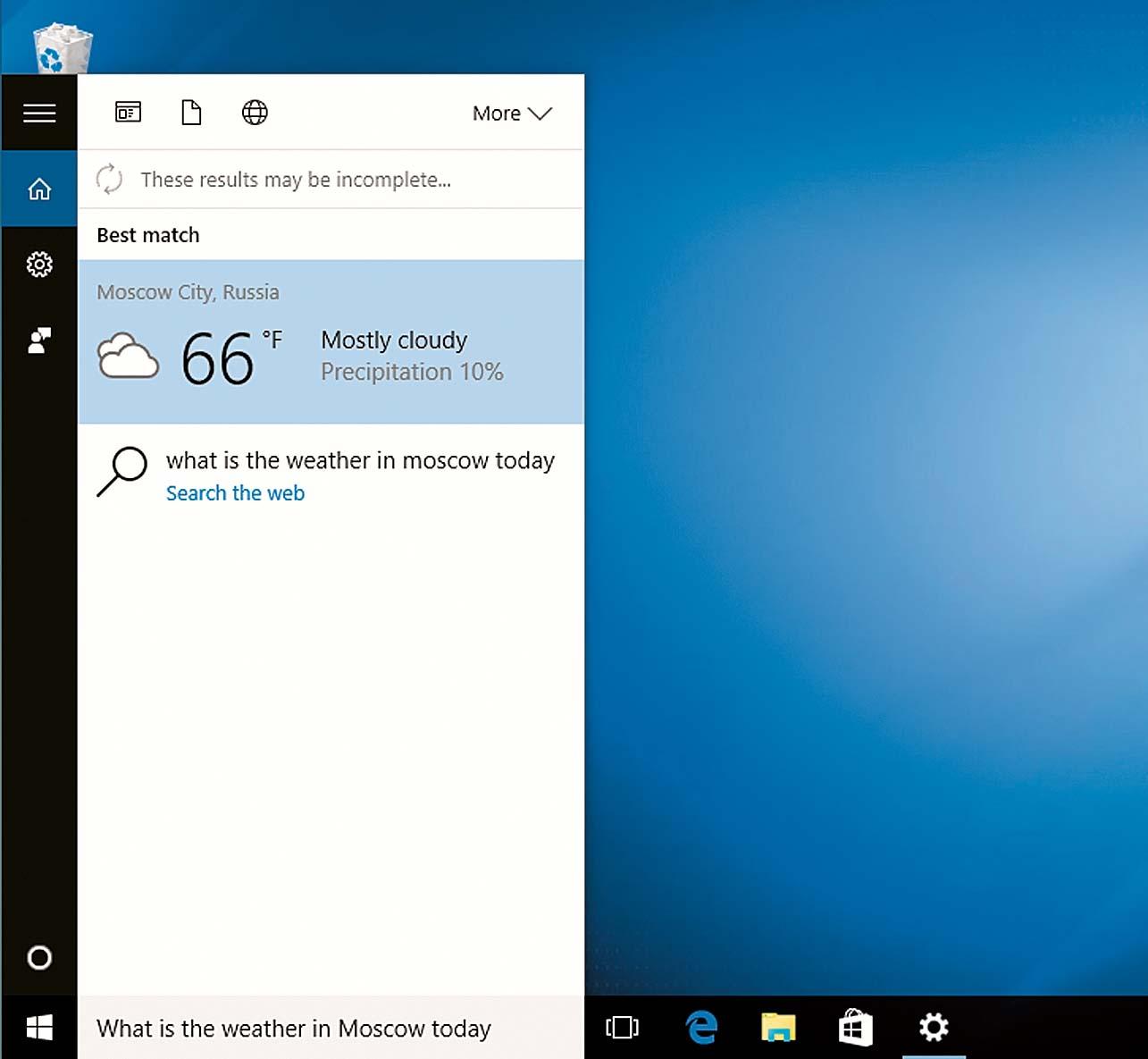Click the Cortana circle icon
1148x1059 pixels.
pos(39,958)
